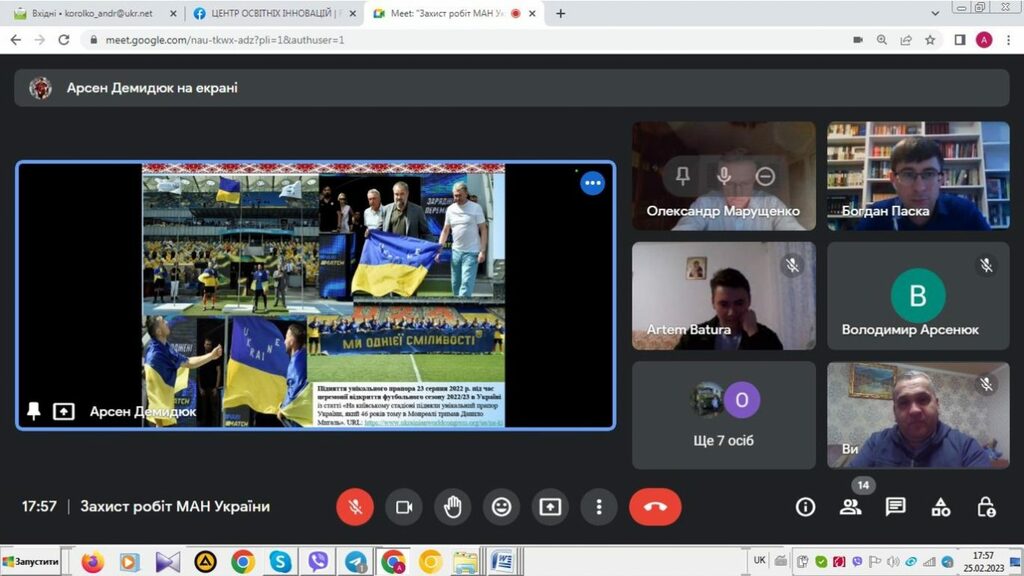Pin Арсен Демидюк's presentation tile
Screen dimensions: 1024x576
(x=34, y=411)
